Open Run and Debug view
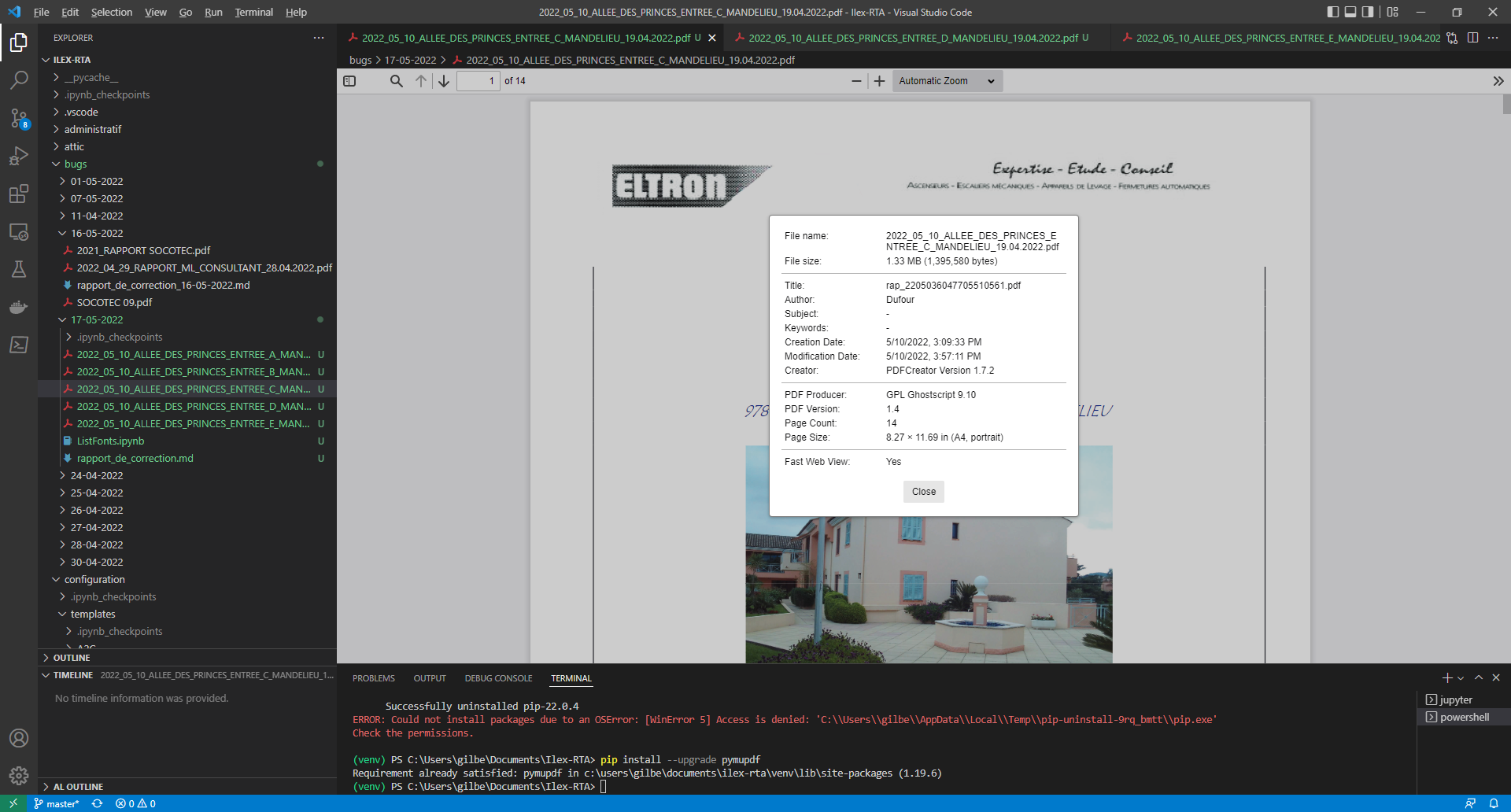Image resolution: width=1511 pixels, height=812 pixels. click(x=19, y=156)
